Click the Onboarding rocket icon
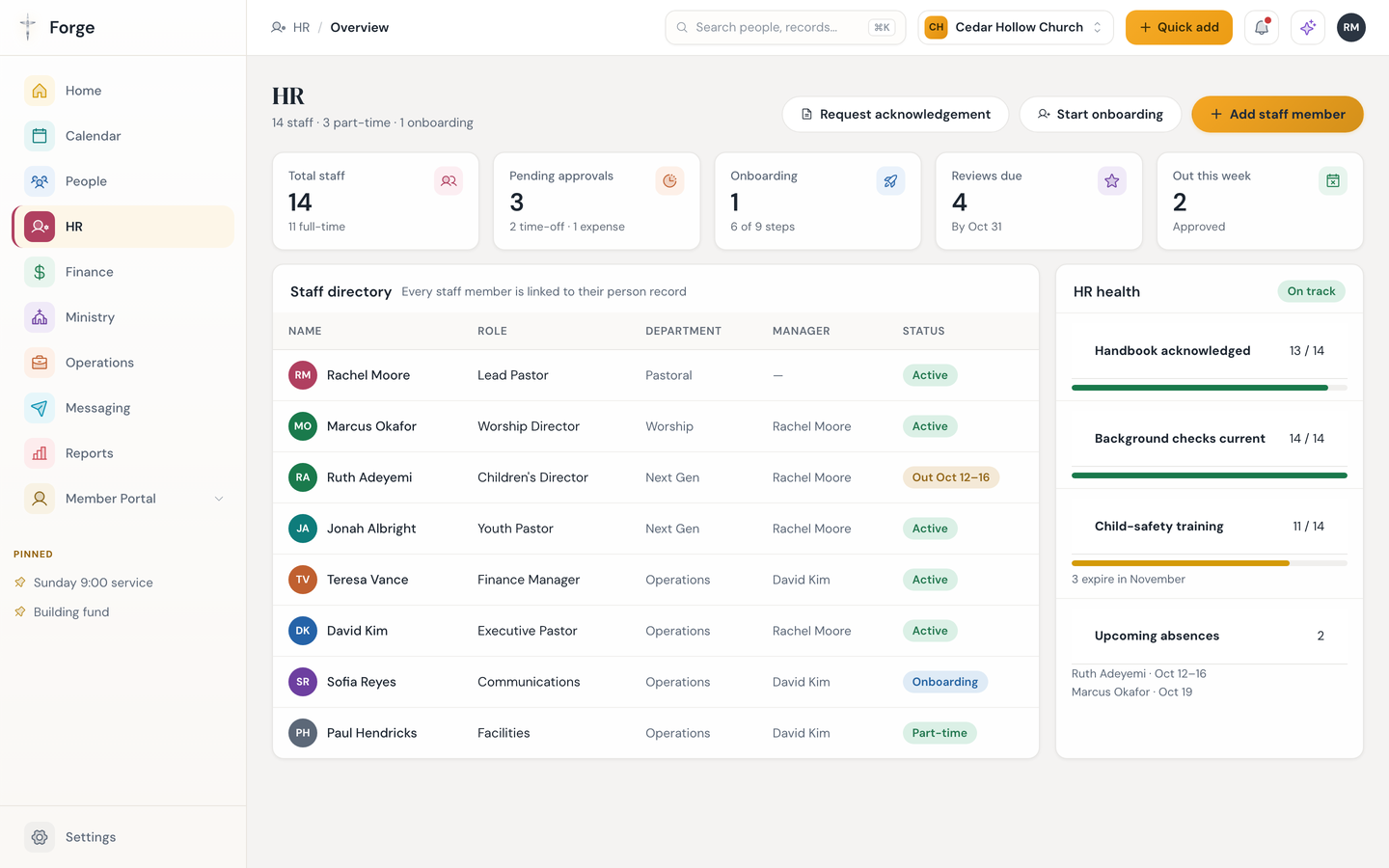The height and width of the screenshot is (868, 1389). (x=890, y=180)
